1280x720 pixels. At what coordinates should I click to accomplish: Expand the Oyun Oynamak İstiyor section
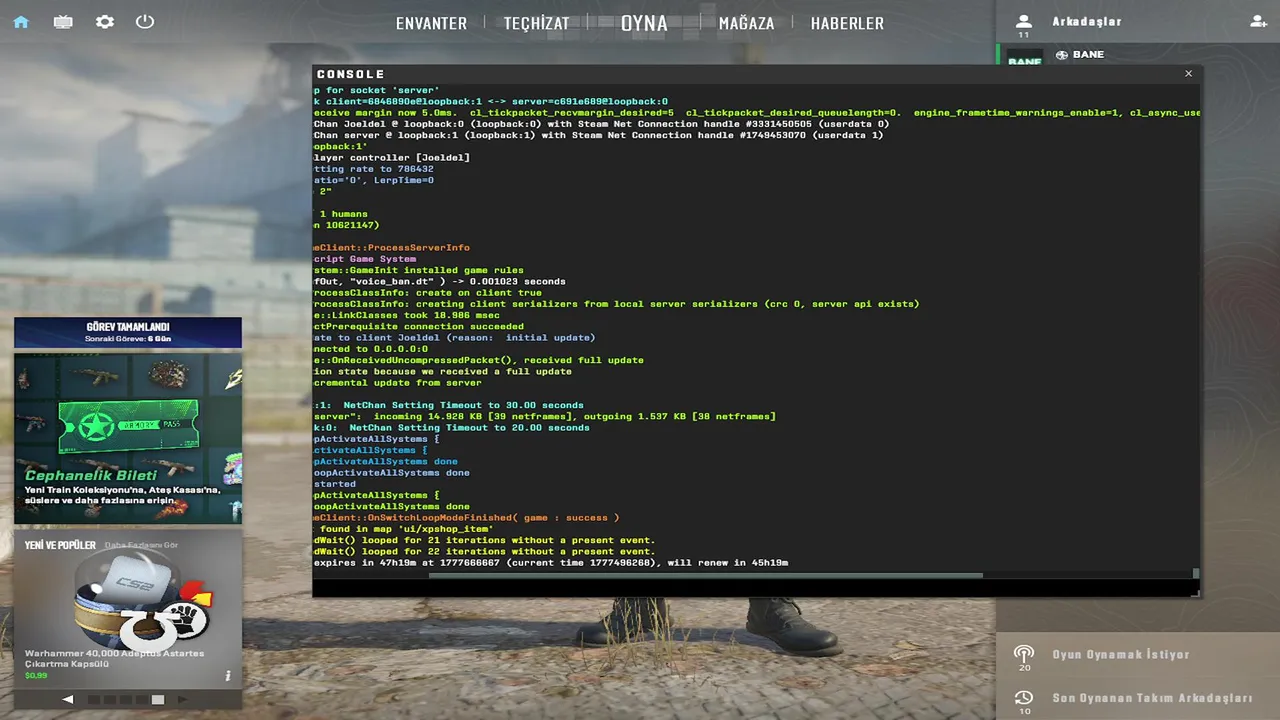(x=1120, y=654)
